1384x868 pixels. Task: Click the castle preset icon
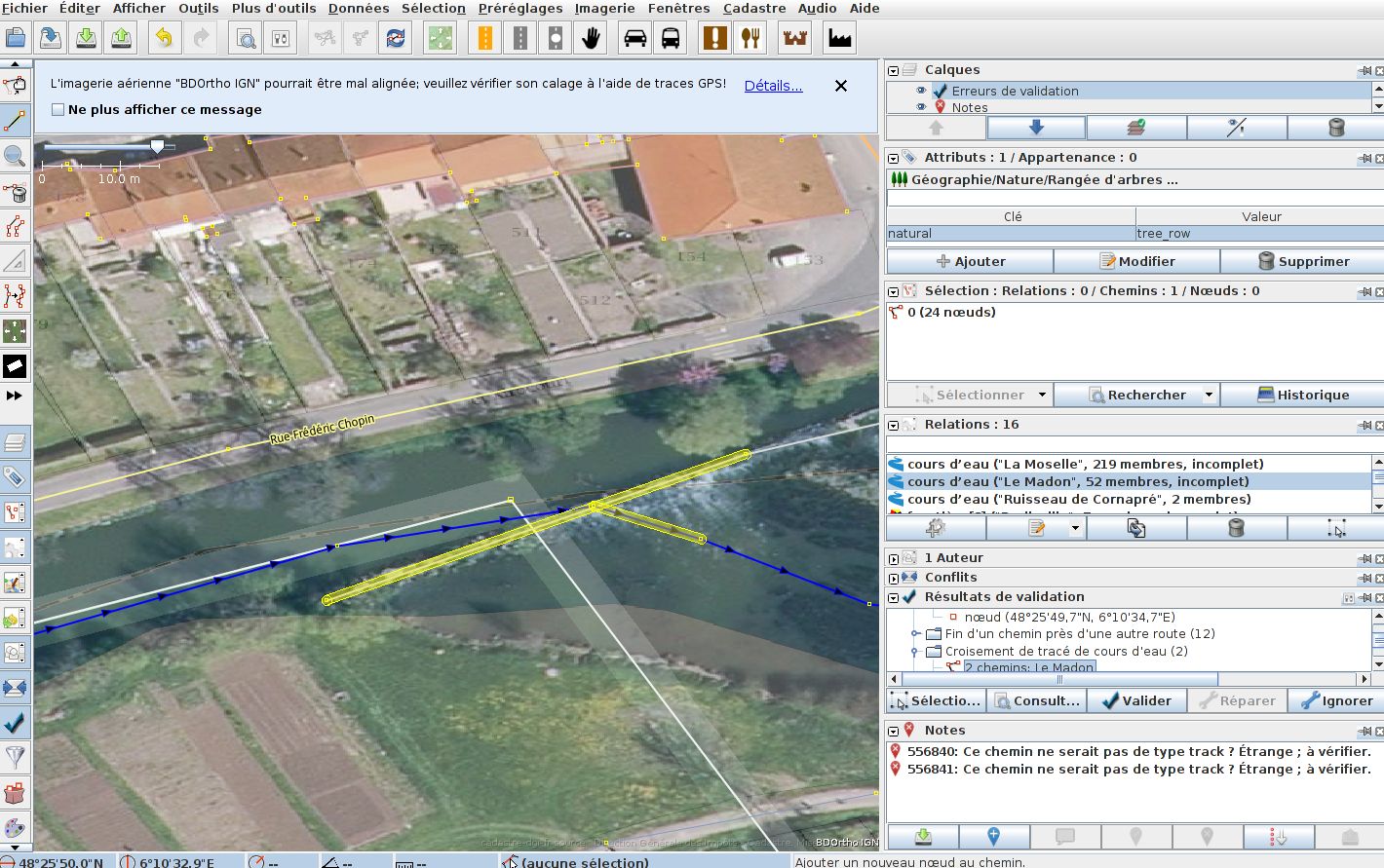tap(795, 38)
